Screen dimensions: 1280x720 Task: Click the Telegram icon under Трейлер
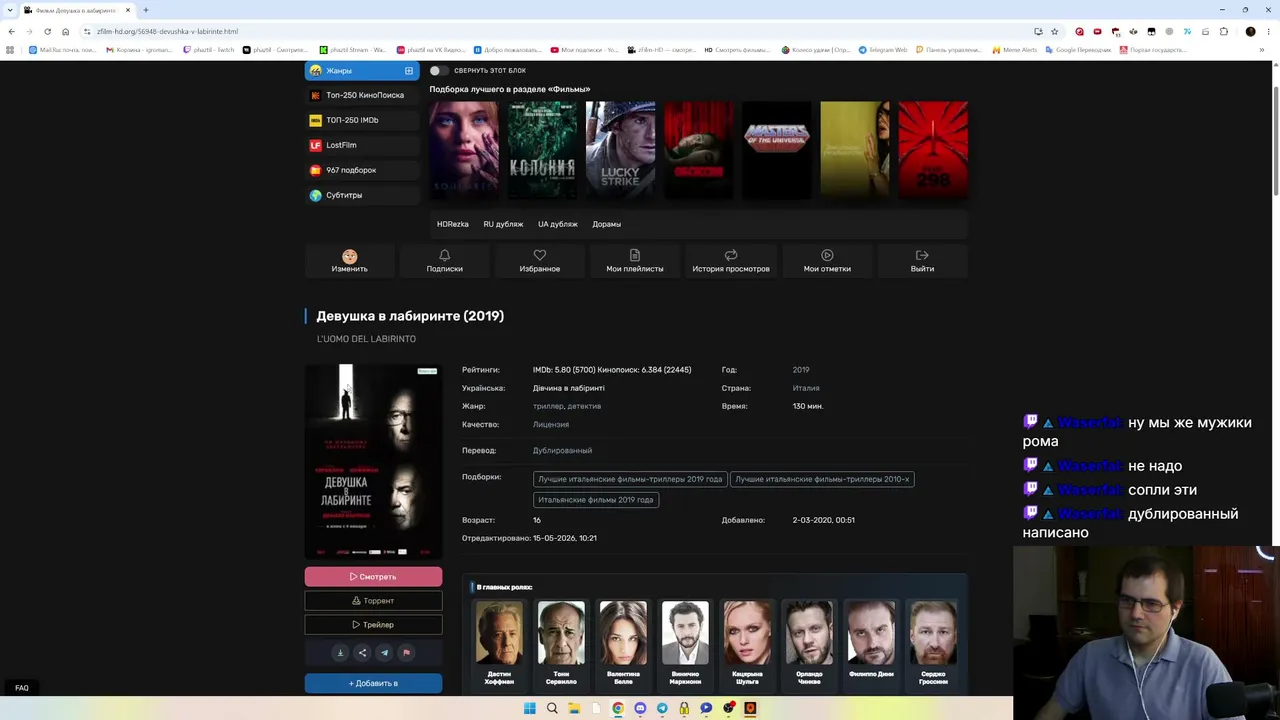pyautogui.click(x=384, y=653)
